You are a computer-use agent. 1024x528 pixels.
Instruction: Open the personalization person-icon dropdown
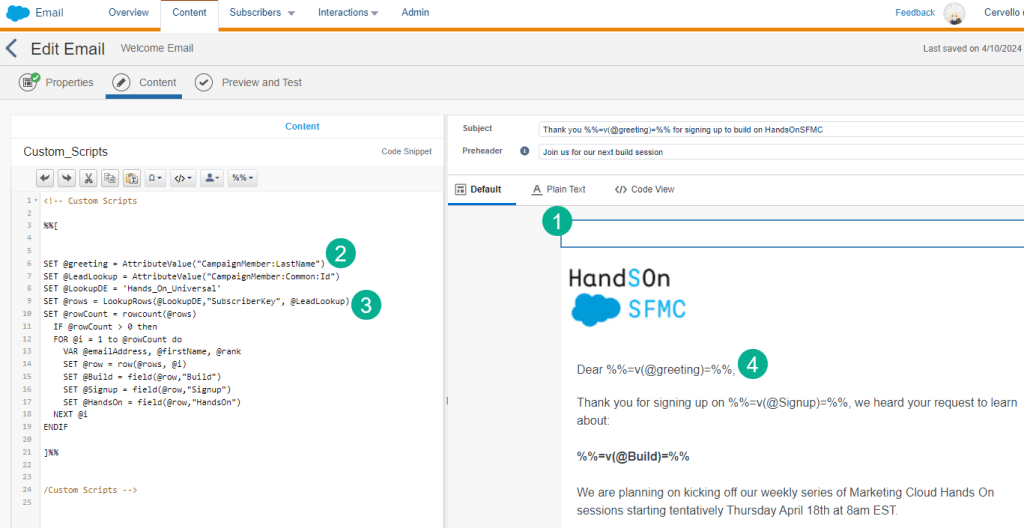point(211,178)
